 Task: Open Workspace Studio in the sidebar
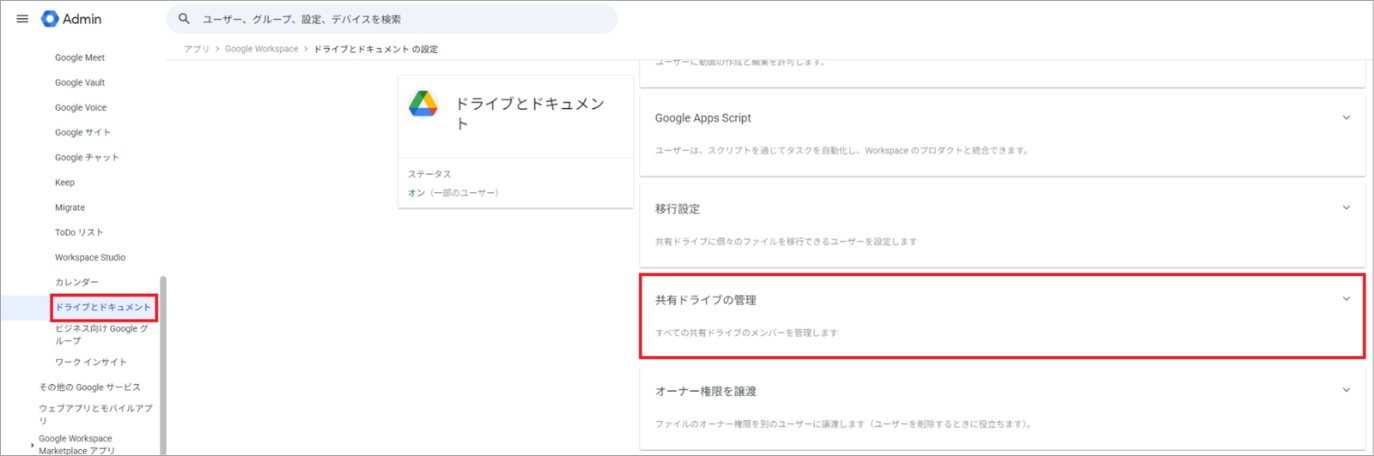(91, 258)
